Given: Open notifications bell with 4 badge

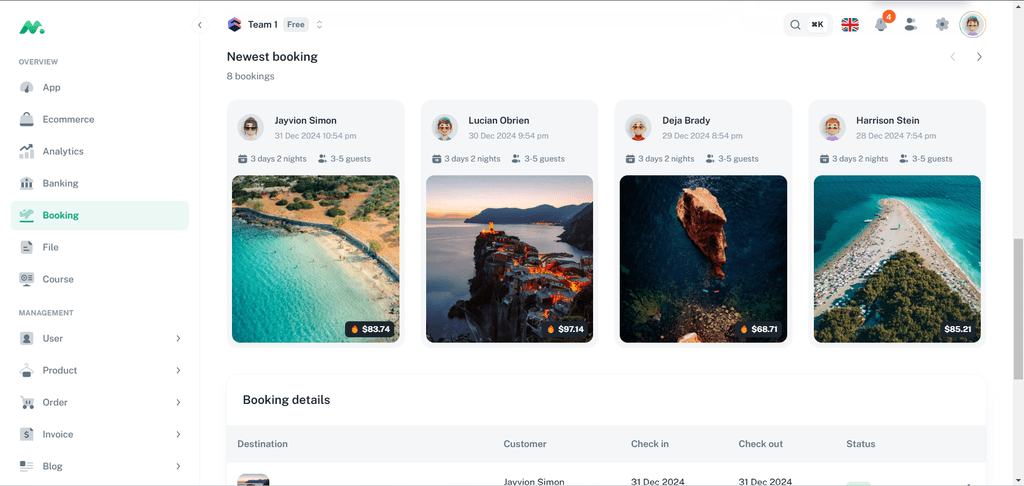Looking at the screenshot, I should point(881,25).
